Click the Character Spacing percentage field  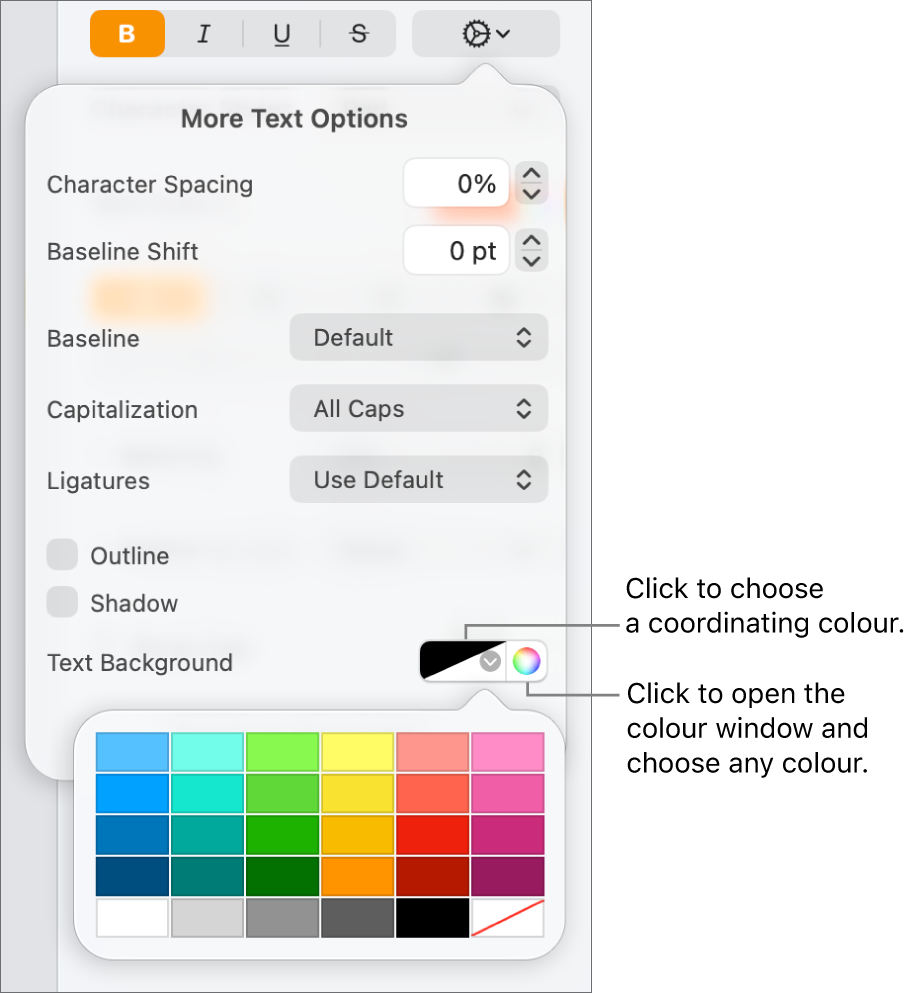[x=455, y=183]
